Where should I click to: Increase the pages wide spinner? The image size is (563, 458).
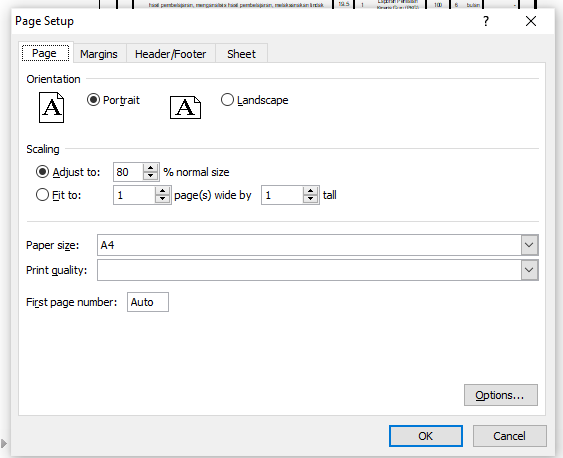click(x=163, y=191)
